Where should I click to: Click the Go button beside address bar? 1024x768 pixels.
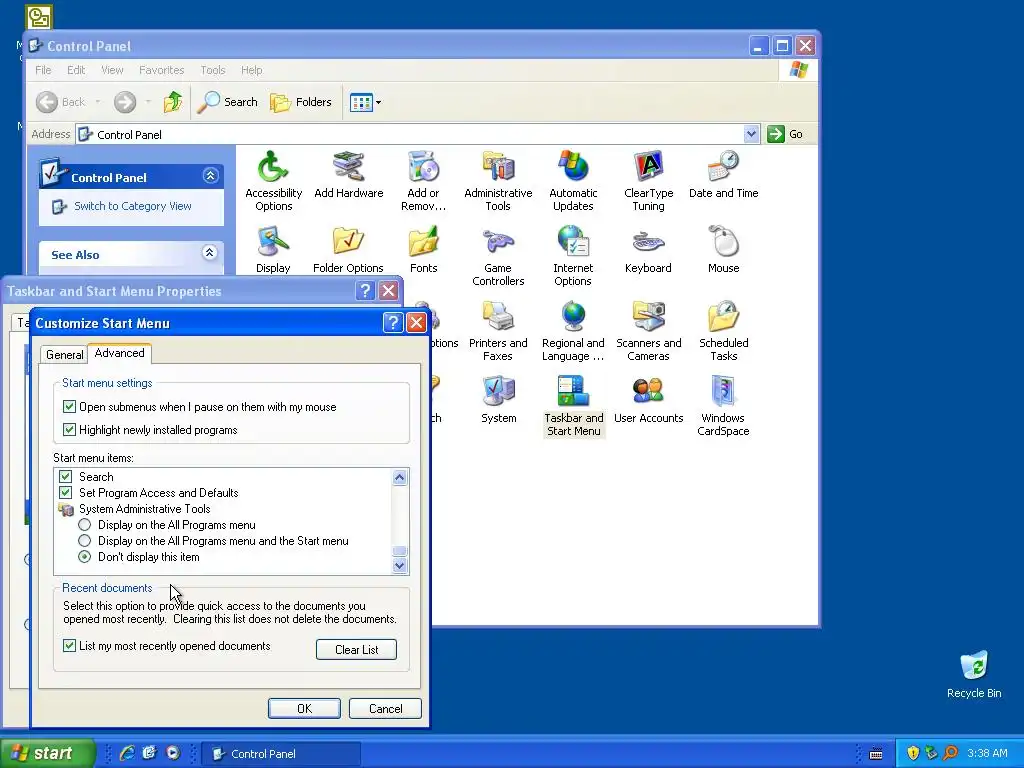[x=785, y=134]
